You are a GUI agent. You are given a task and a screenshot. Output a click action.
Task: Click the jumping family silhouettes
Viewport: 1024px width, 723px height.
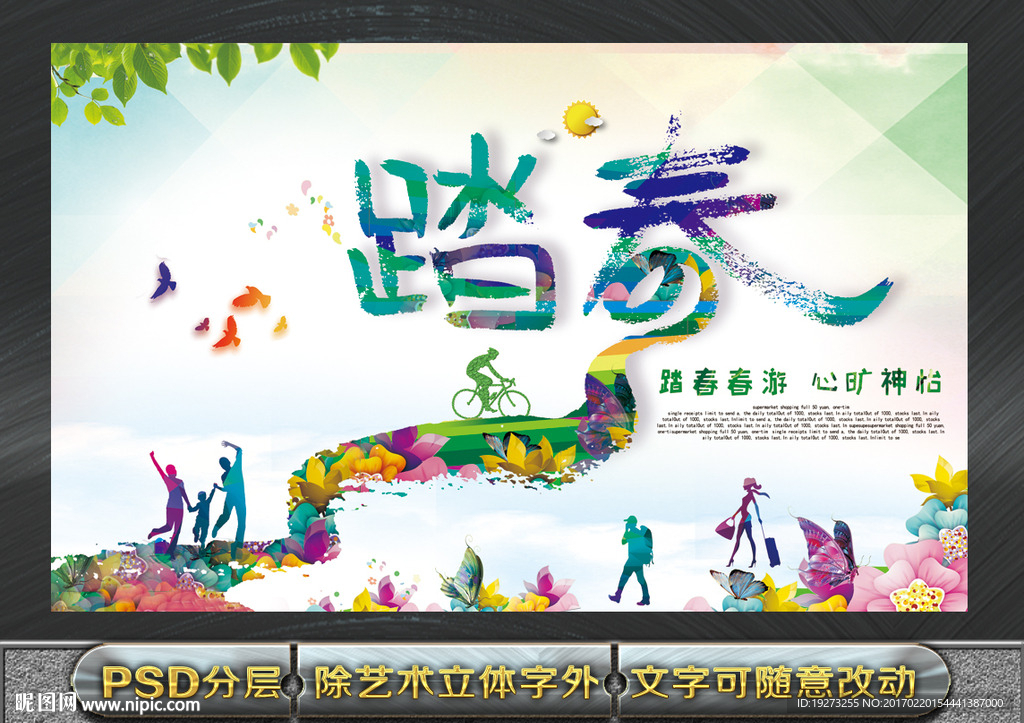[198, 498]
